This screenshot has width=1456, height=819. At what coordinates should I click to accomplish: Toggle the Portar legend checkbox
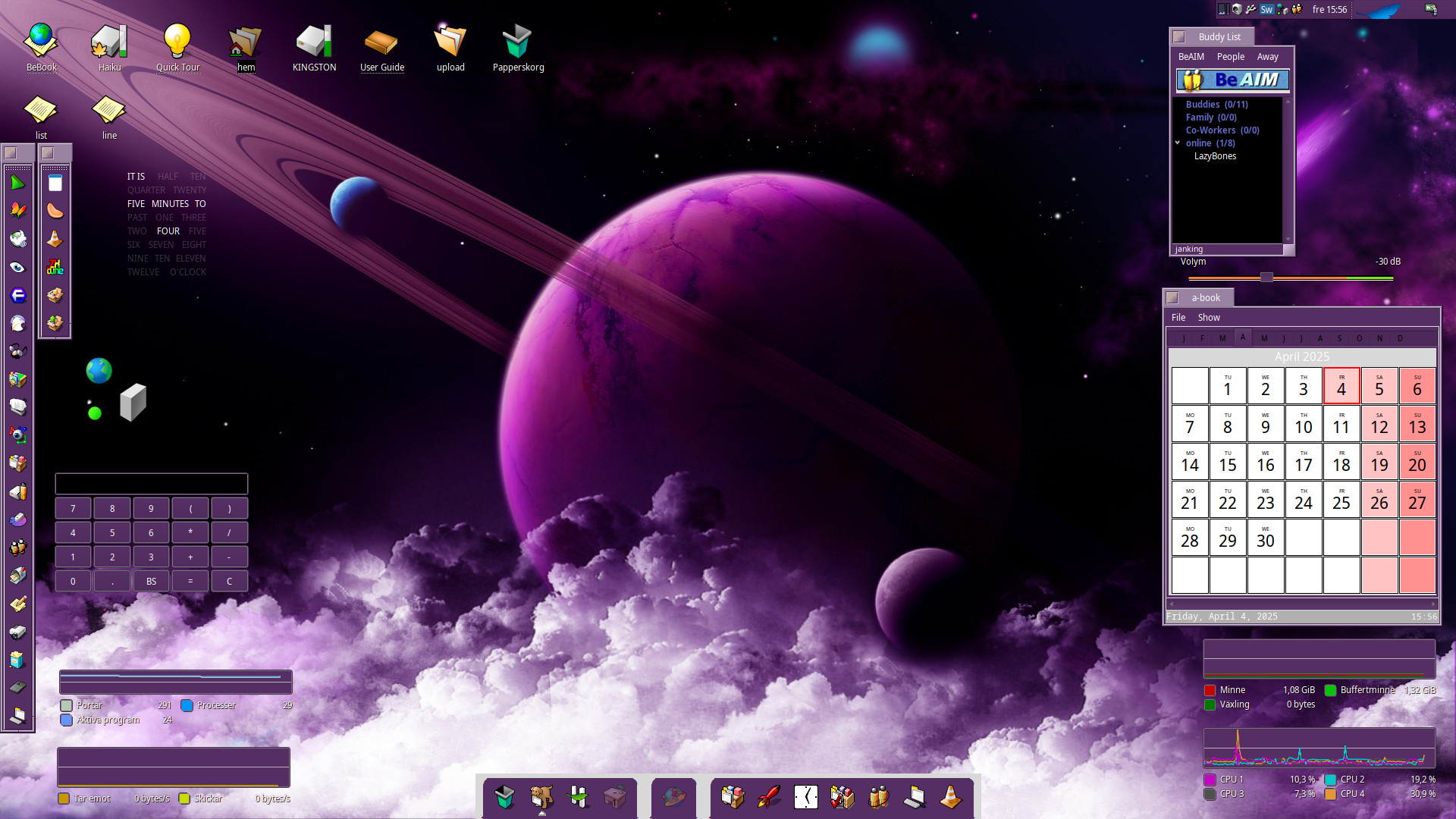coord(67,705)
